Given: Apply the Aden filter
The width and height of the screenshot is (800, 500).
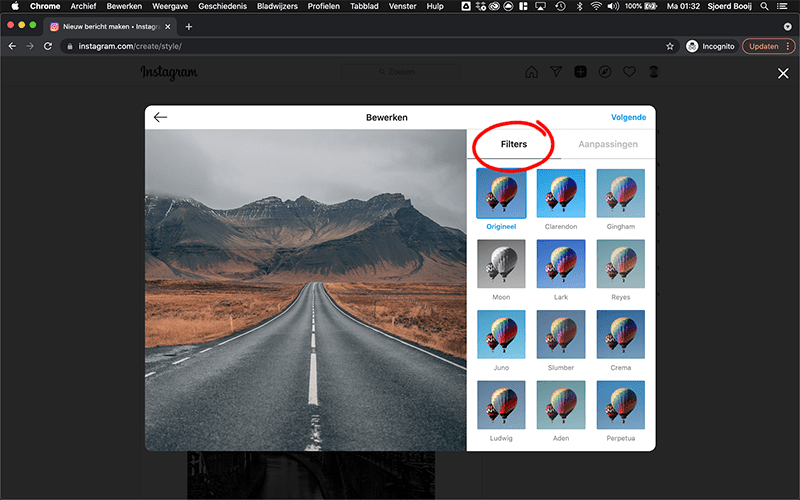Looking at the screenshot, I should coord(561,405).
